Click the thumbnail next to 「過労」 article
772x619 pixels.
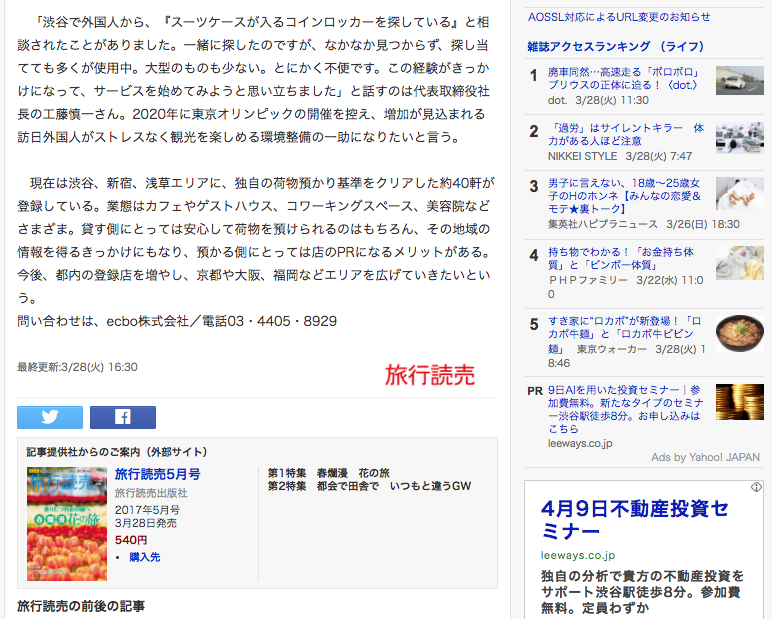pyautogui.click(x=739, y=137)
